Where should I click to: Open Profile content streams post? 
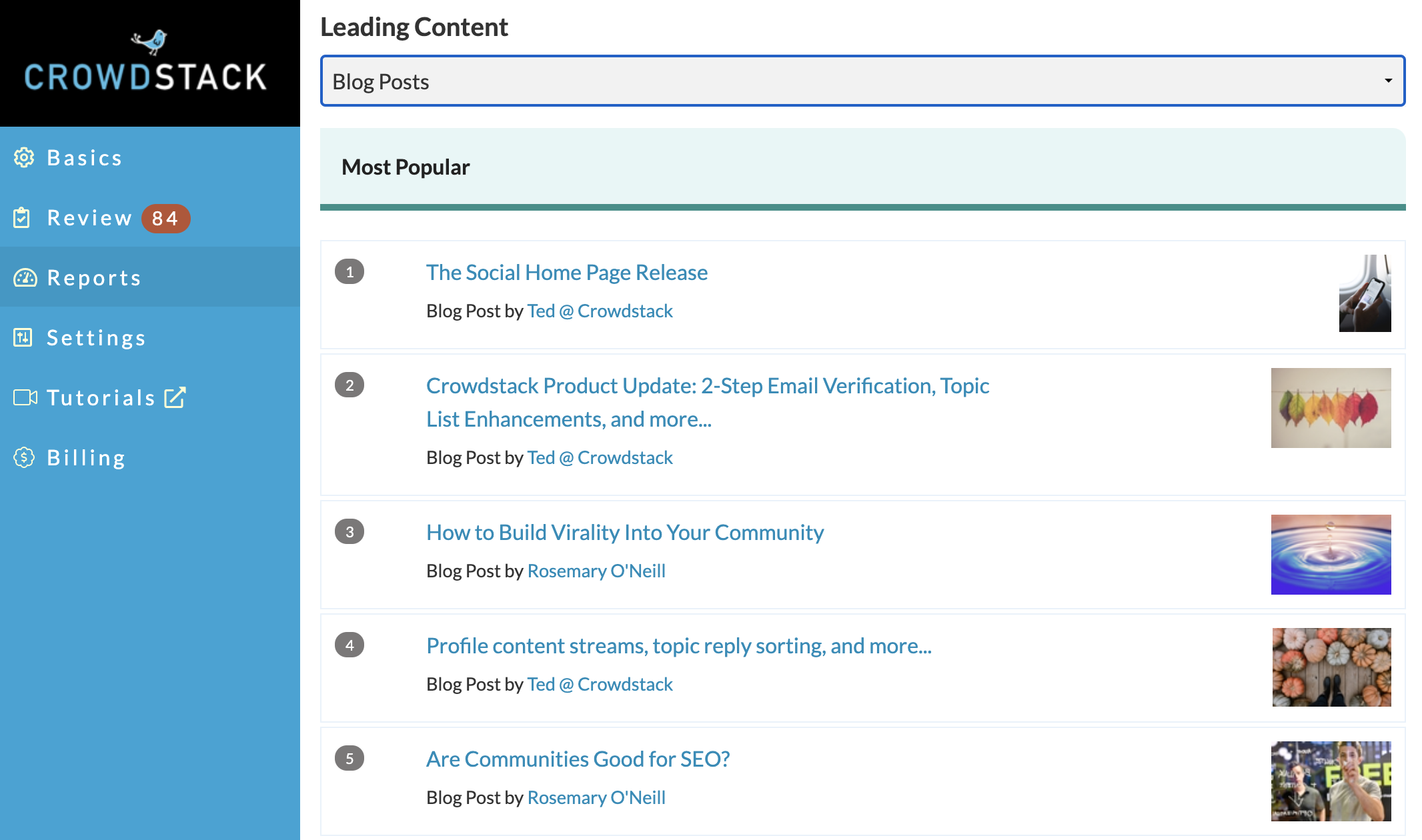pyautogui.click(x=679, y=645)
